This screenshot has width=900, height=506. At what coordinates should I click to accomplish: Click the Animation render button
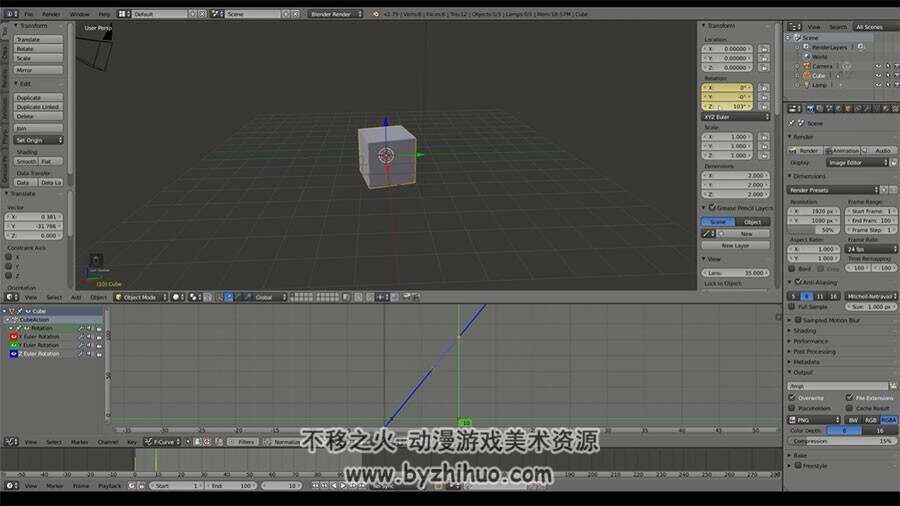(x=842, y=150)
